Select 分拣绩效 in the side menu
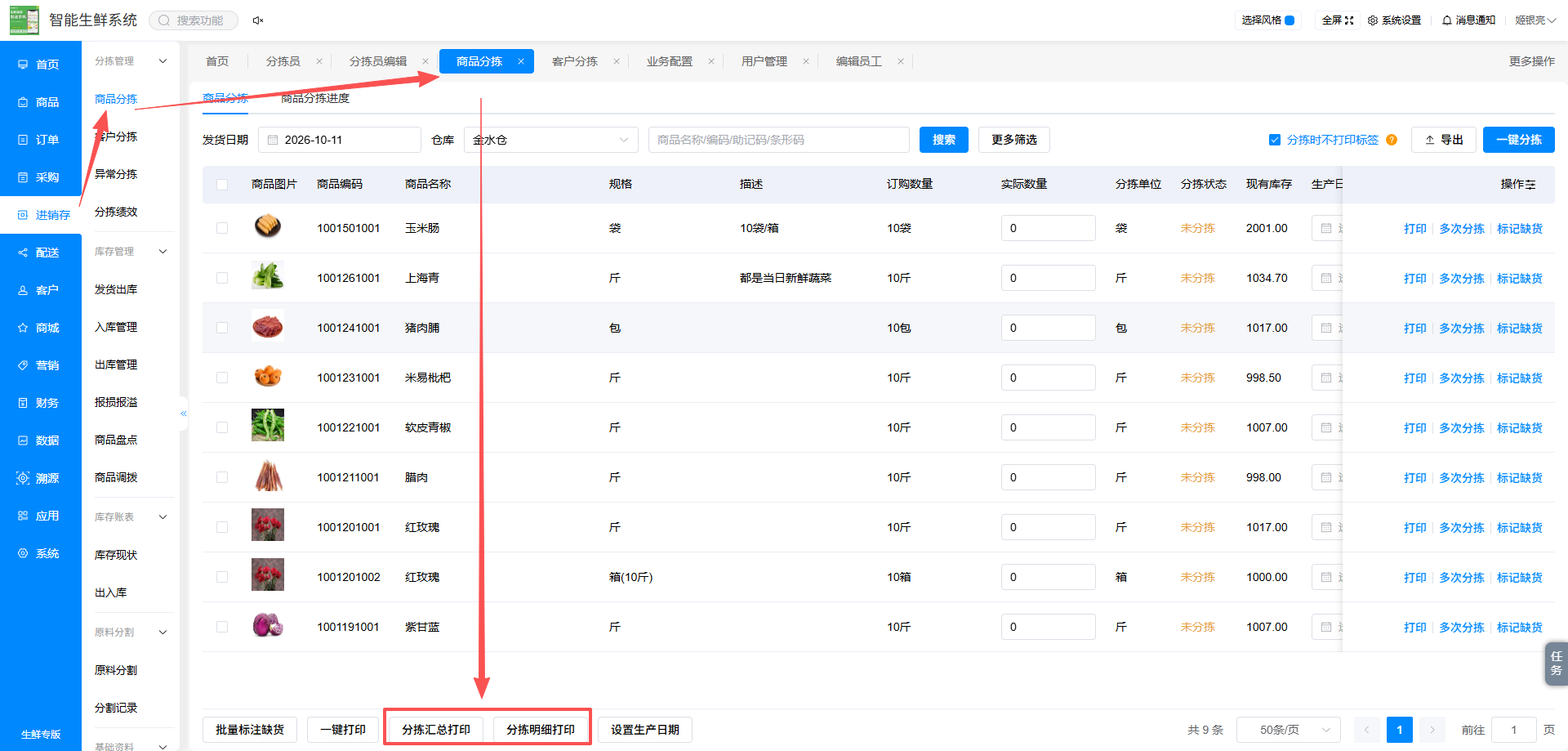Screen dimensions: 1568x751 click(116, 212)
